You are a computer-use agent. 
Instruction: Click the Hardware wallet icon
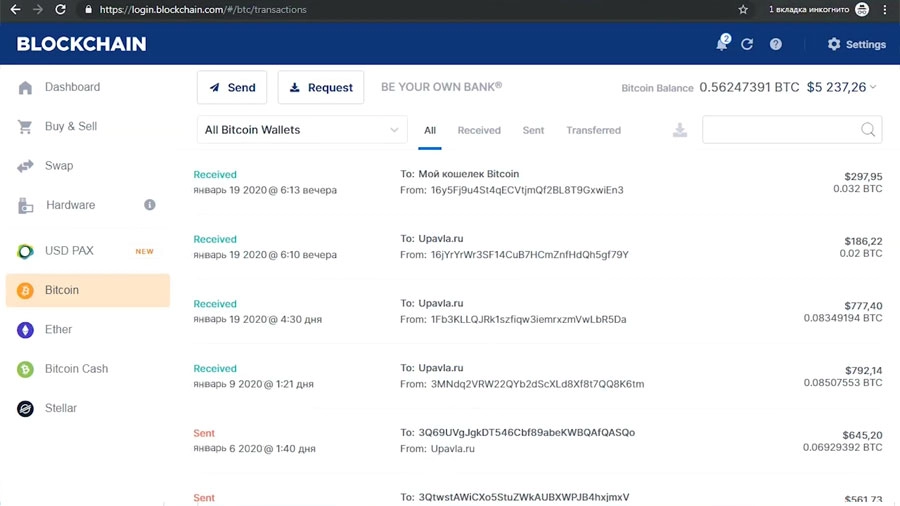click(x=25, y=205)
